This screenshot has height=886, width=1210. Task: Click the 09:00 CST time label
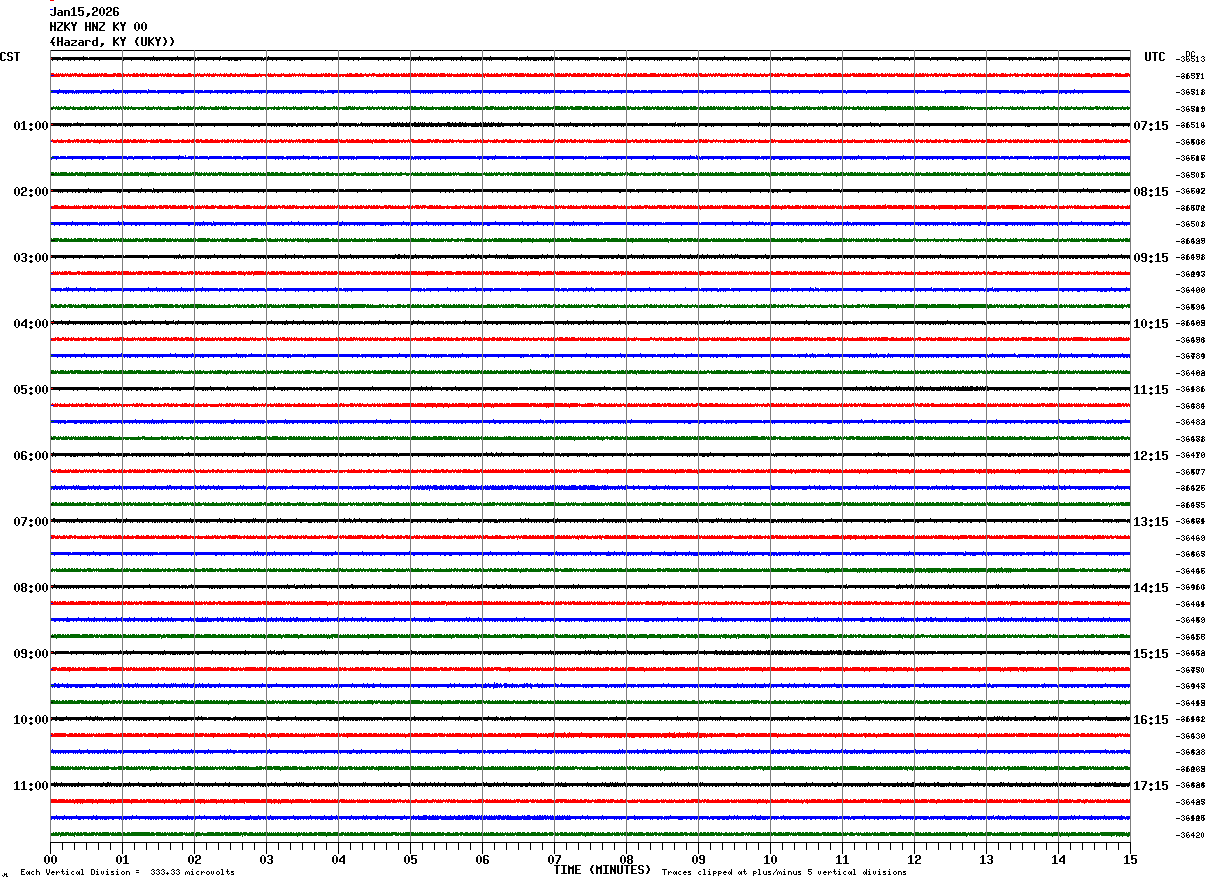click(x=31, y=654)
